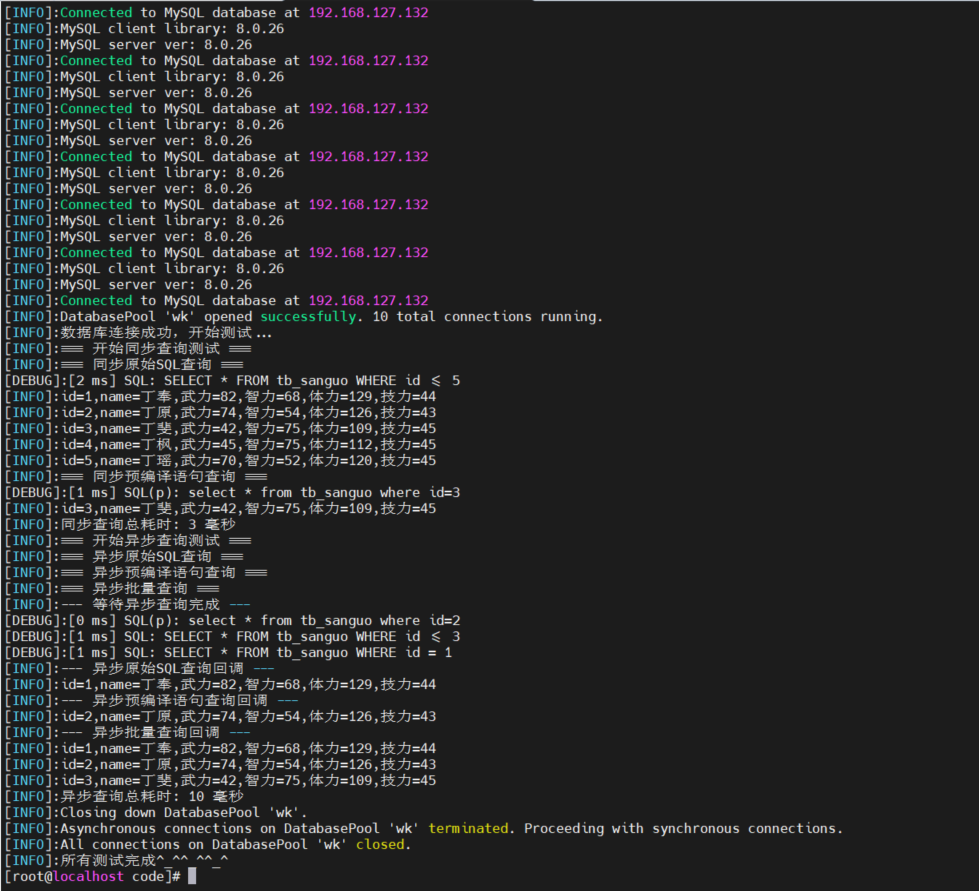Click the "Asynchronous connections on DatabasePool" line
This screenshot has width=979, height=891.
[424, 829]
